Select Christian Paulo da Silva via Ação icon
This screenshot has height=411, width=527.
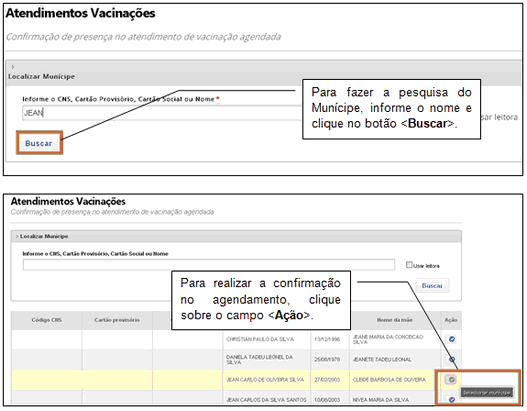452,339
